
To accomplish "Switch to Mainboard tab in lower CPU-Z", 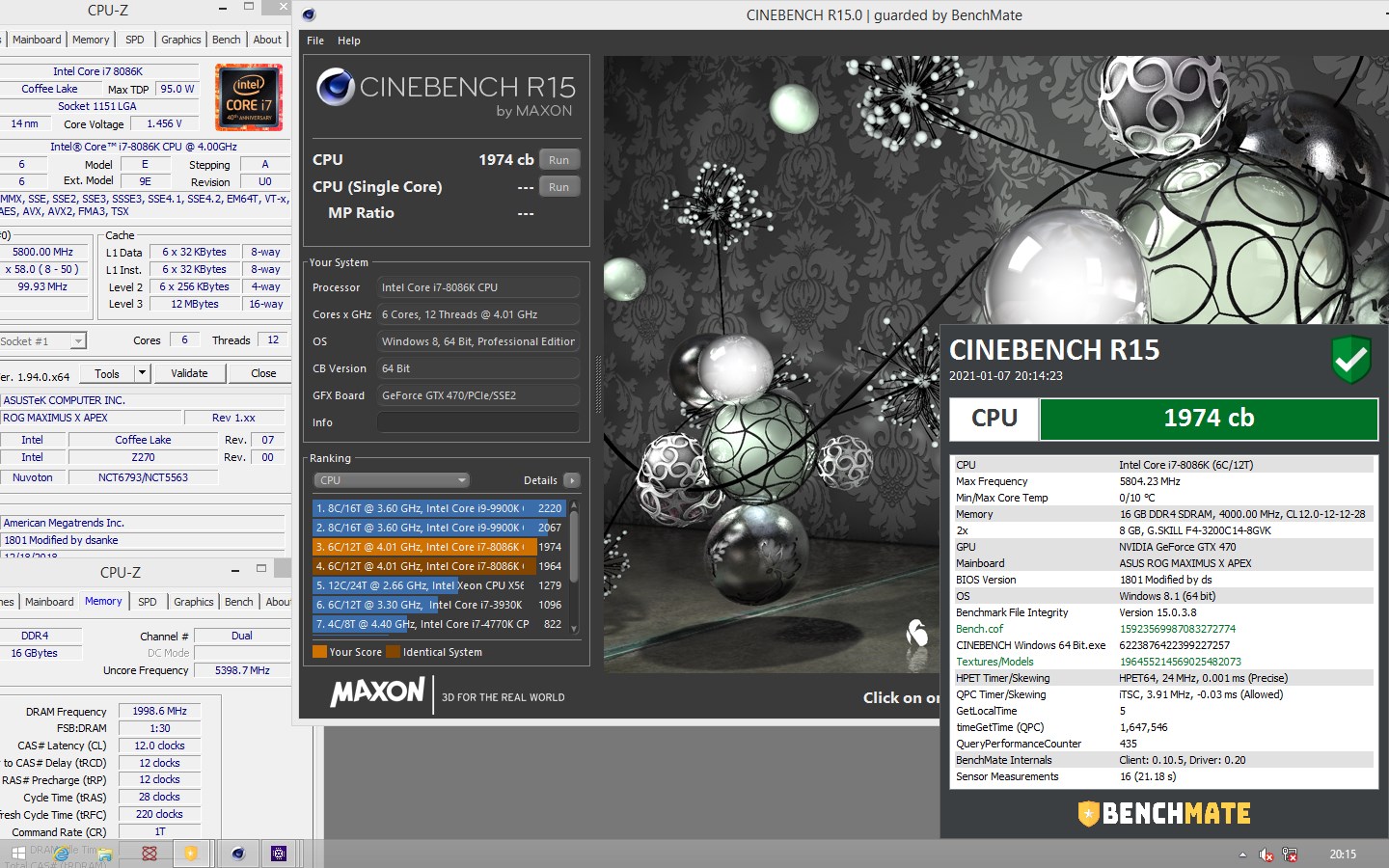I will [x=49, y=602].
